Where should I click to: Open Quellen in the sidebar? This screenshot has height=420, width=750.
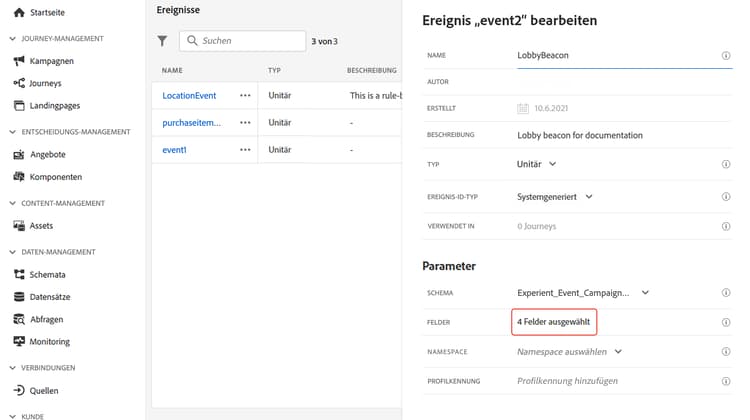click(x=44, y=391)
